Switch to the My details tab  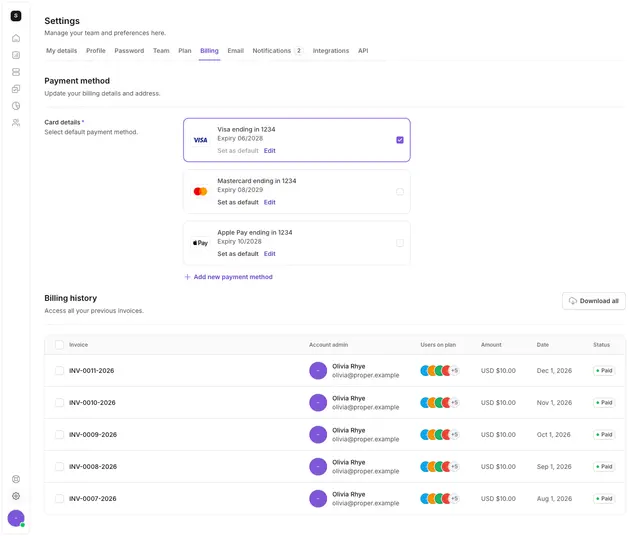62,51
